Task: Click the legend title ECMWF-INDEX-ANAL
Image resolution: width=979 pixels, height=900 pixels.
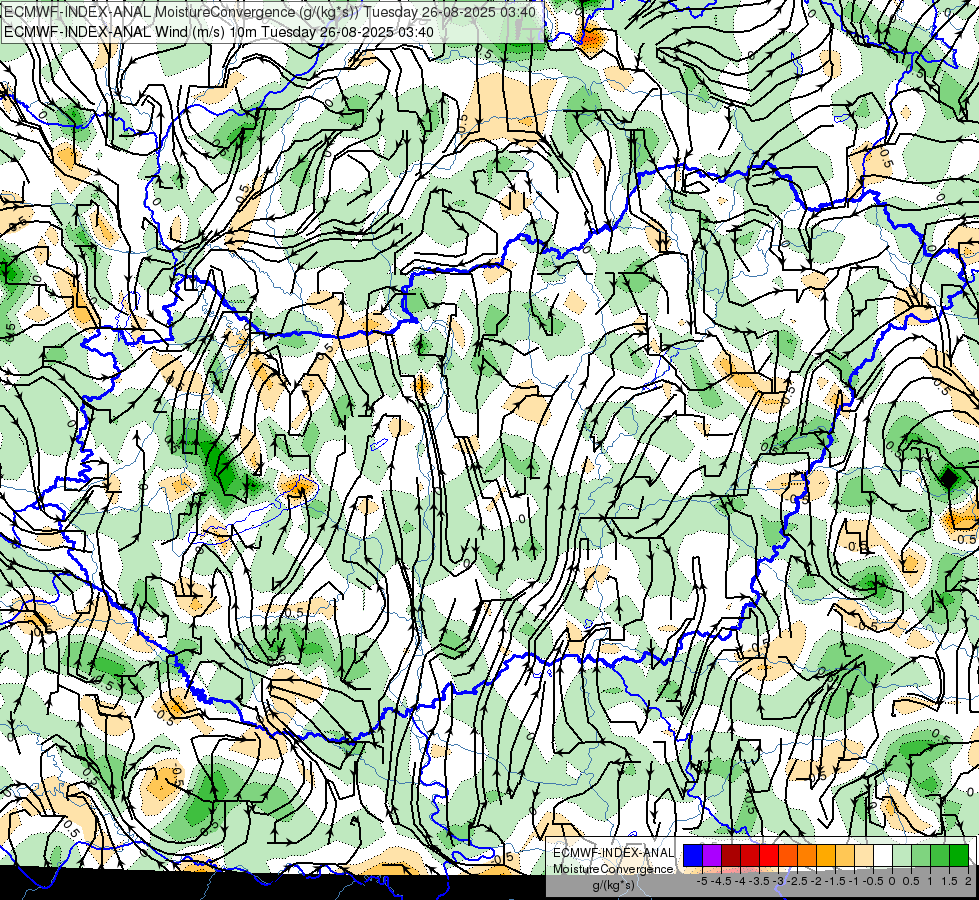Action: [613, 853]
